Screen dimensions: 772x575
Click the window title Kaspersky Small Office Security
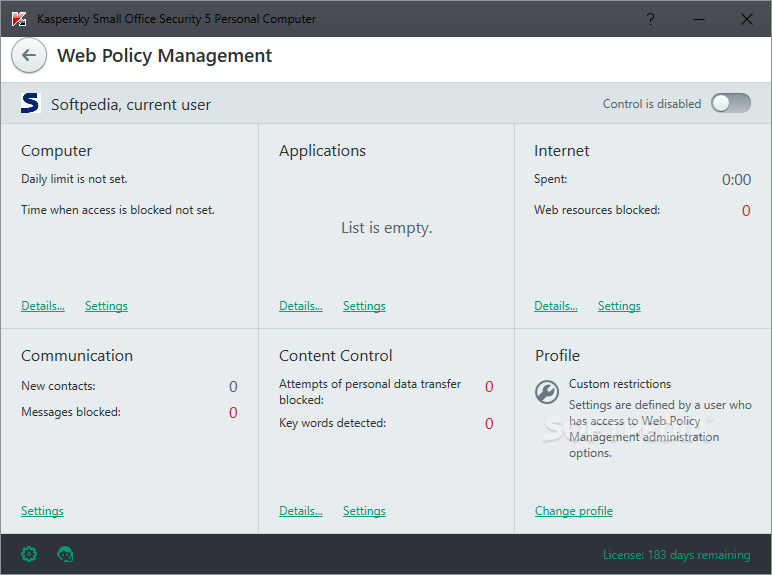click(x=177, y=19)
